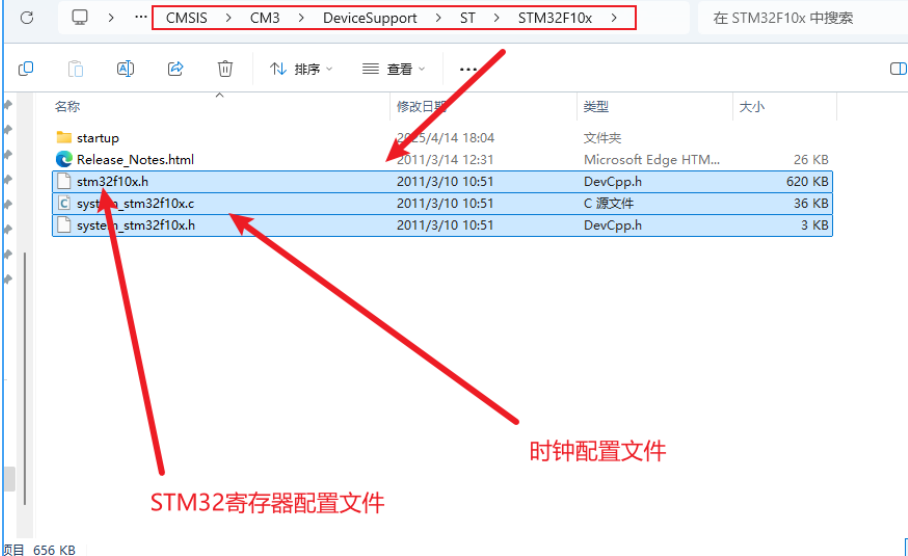
Task: Click the copy icon in toolbar
Action: 25,69
